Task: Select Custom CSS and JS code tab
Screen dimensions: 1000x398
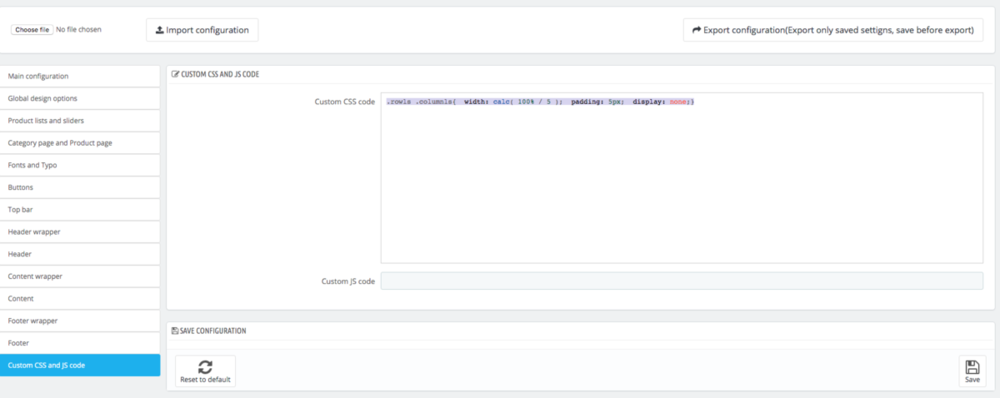Action: 80,365
